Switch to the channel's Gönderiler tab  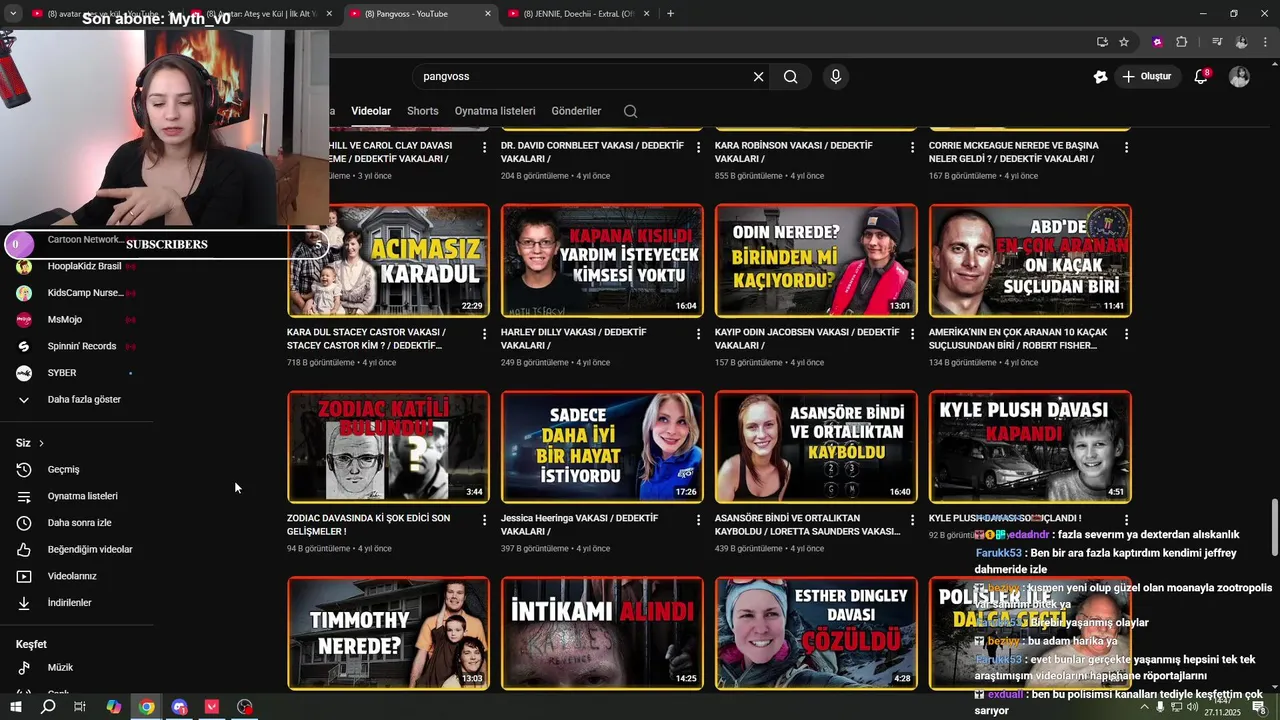pos(576,111)
